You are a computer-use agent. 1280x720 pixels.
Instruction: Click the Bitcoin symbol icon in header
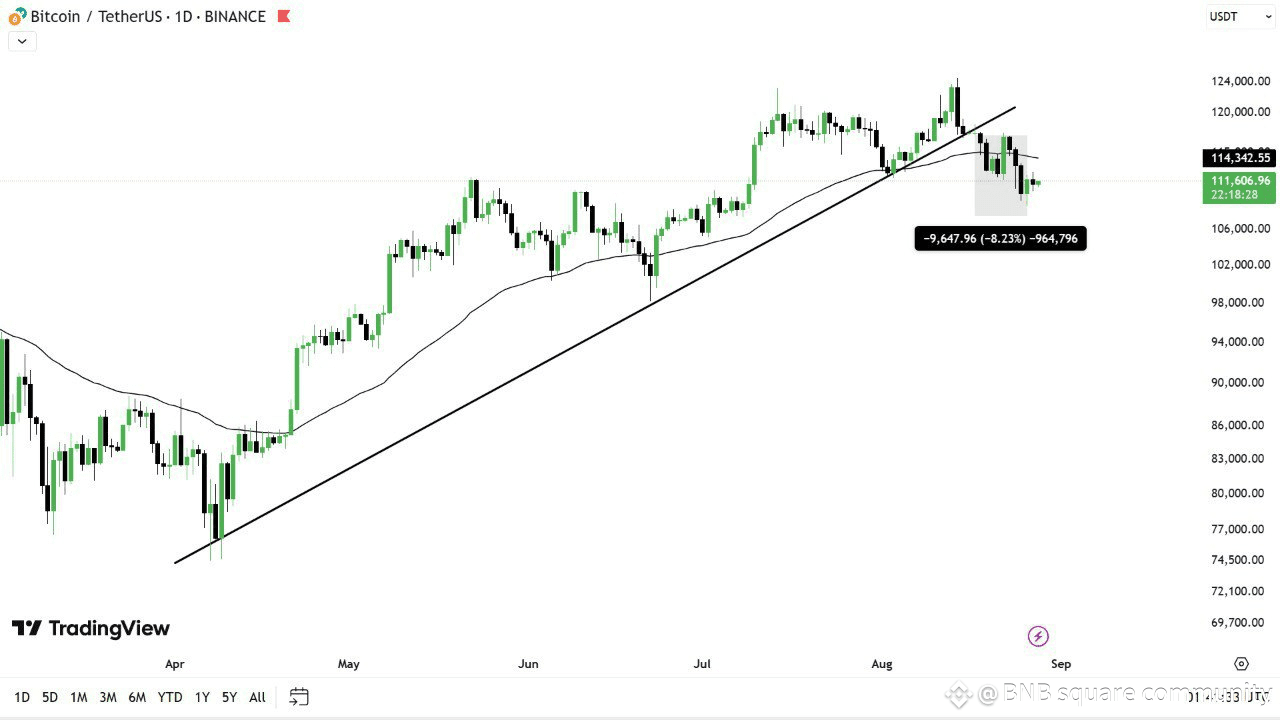(17, 17)
